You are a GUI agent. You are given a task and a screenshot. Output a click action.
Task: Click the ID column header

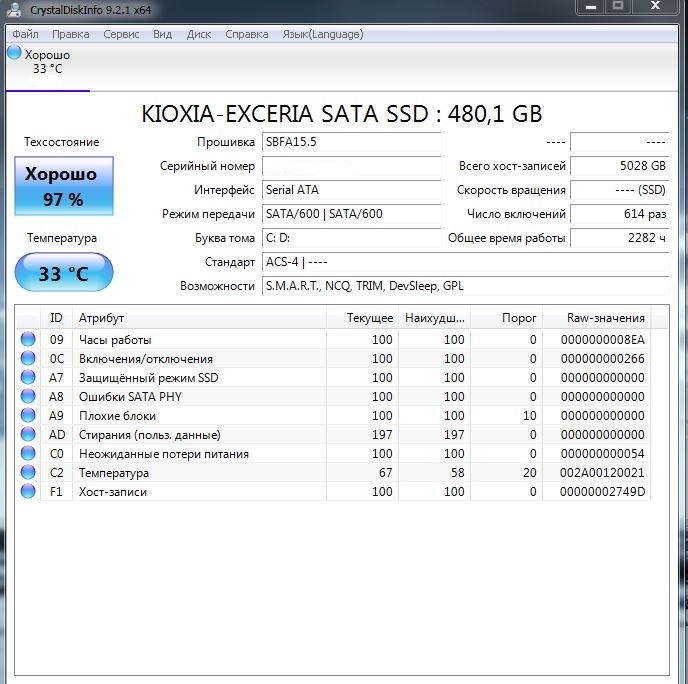point(56,318)
